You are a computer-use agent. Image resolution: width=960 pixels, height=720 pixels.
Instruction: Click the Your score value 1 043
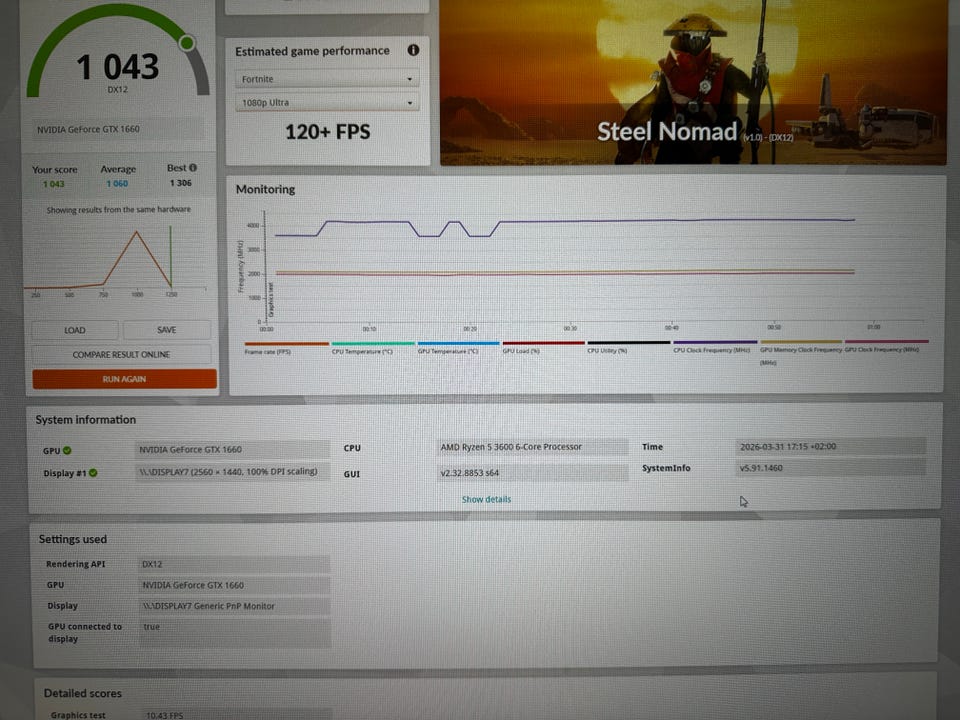54,184
